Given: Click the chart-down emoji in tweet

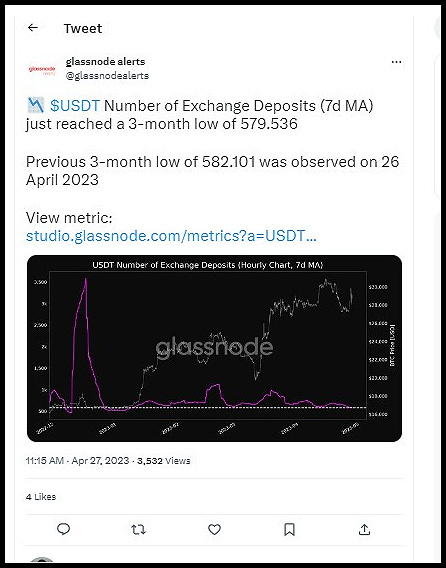Looking at the screenshot, I should (36, 105).
